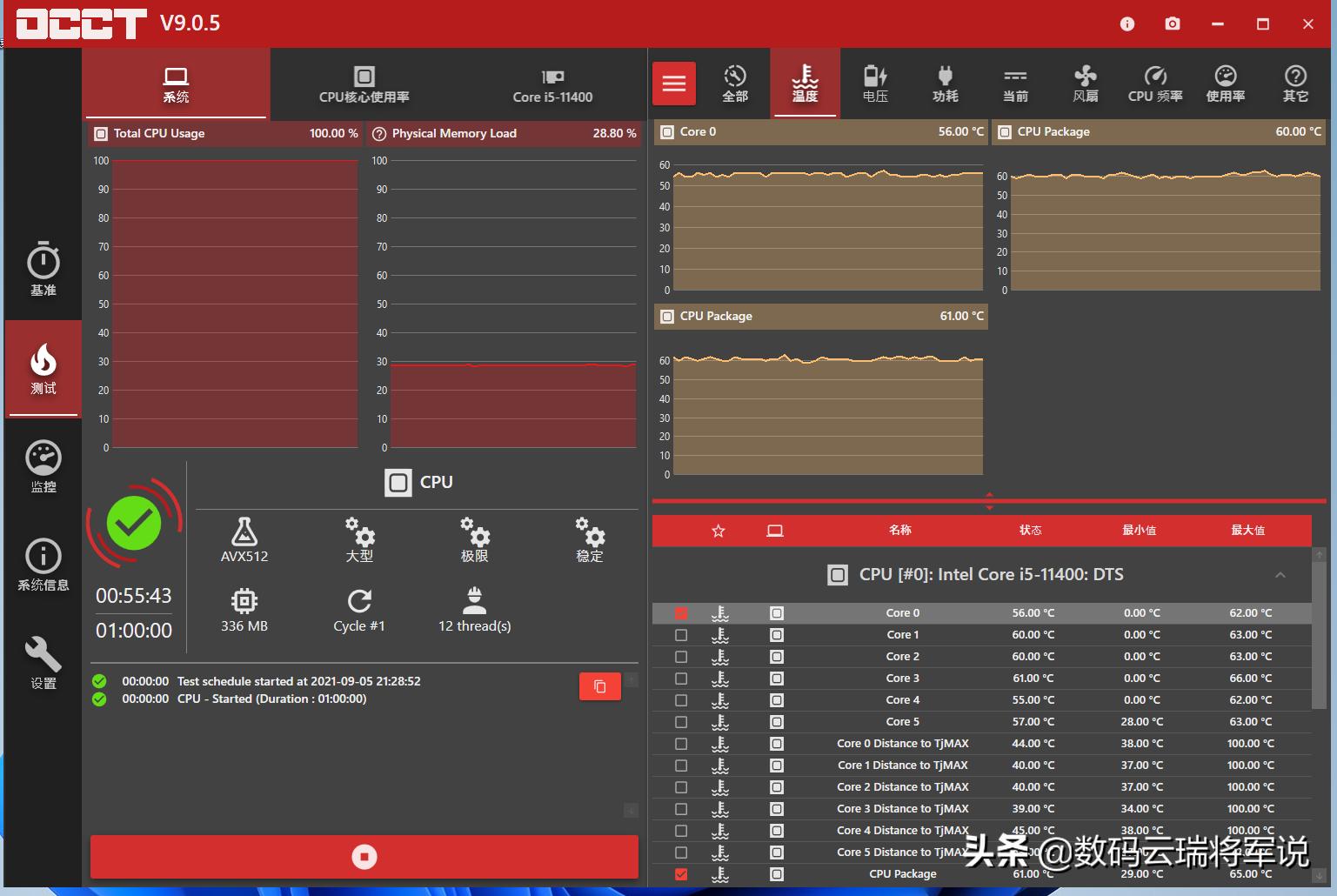
Task: Stop the running CPU test
Action: coord(364,857)
